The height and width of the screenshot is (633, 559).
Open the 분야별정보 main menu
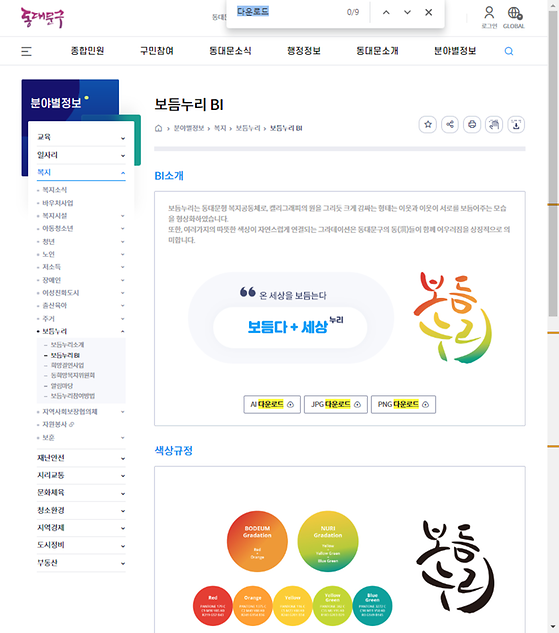coord(455,51)
